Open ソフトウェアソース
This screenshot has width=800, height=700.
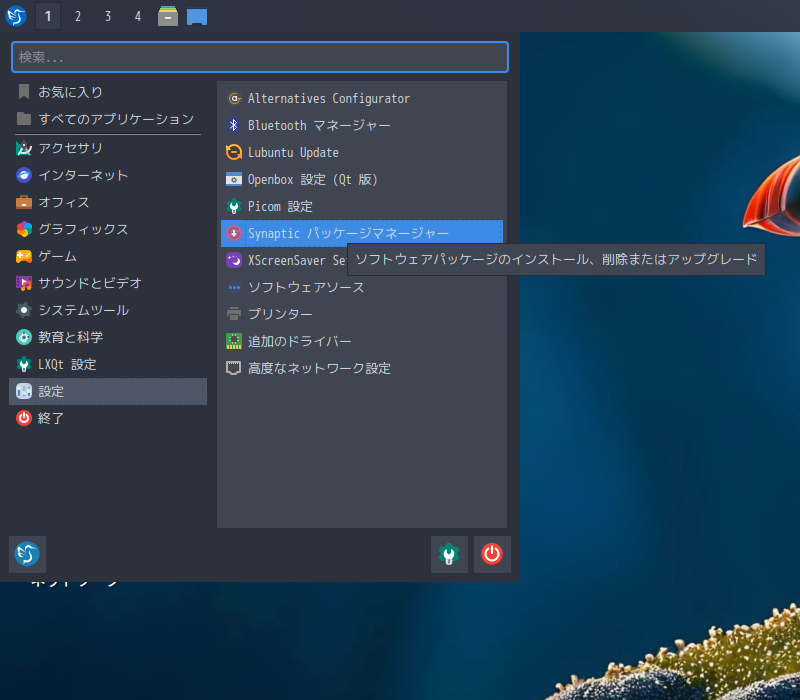tap(362, 288)
